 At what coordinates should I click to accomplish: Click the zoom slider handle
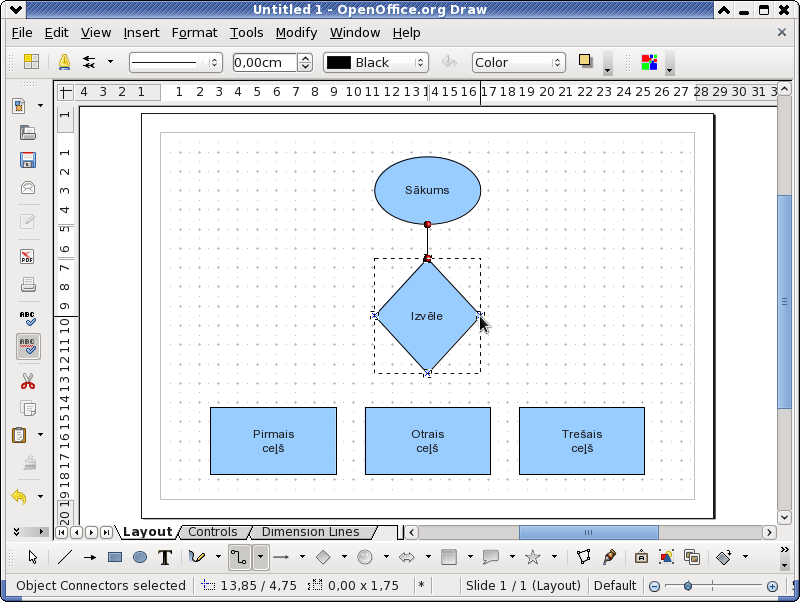click(688, 586)
